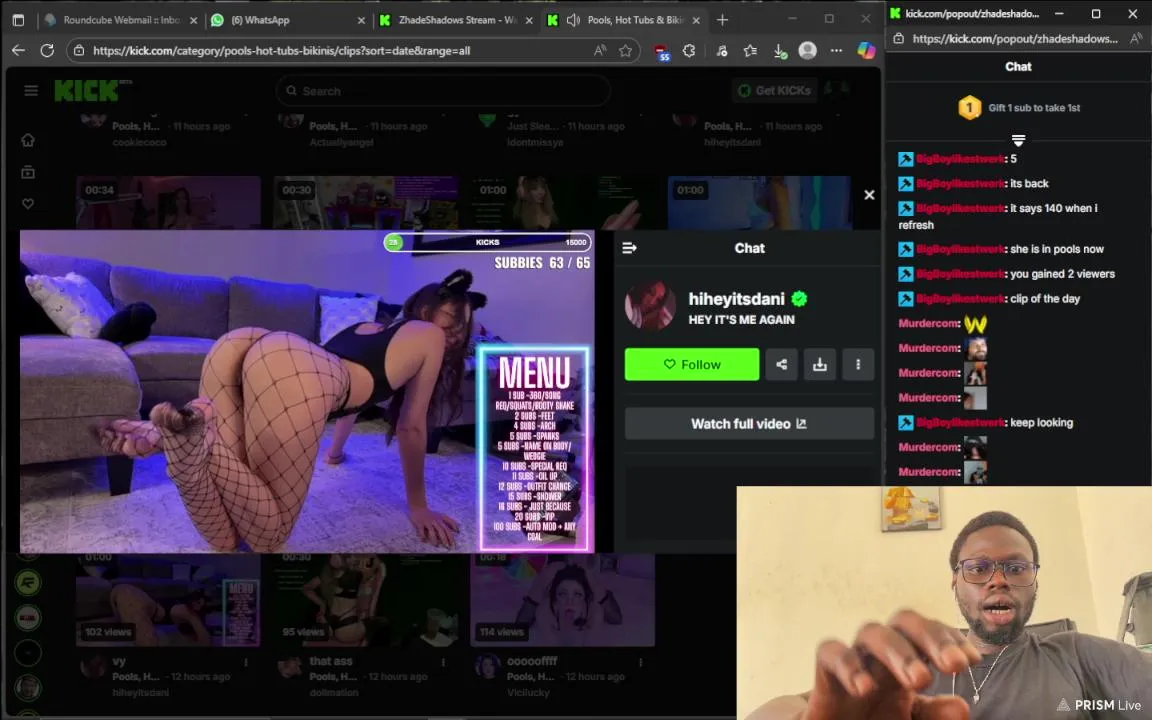
Task: Open the browser profile avatar
Action: [x=807, y=50]
